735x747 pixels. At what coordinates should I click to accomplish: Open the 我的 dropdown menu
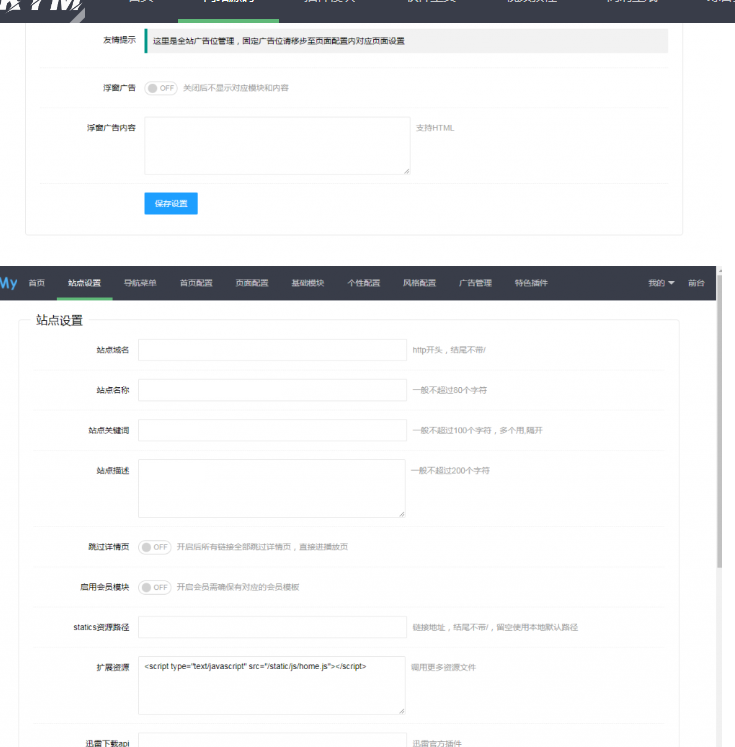661,283
